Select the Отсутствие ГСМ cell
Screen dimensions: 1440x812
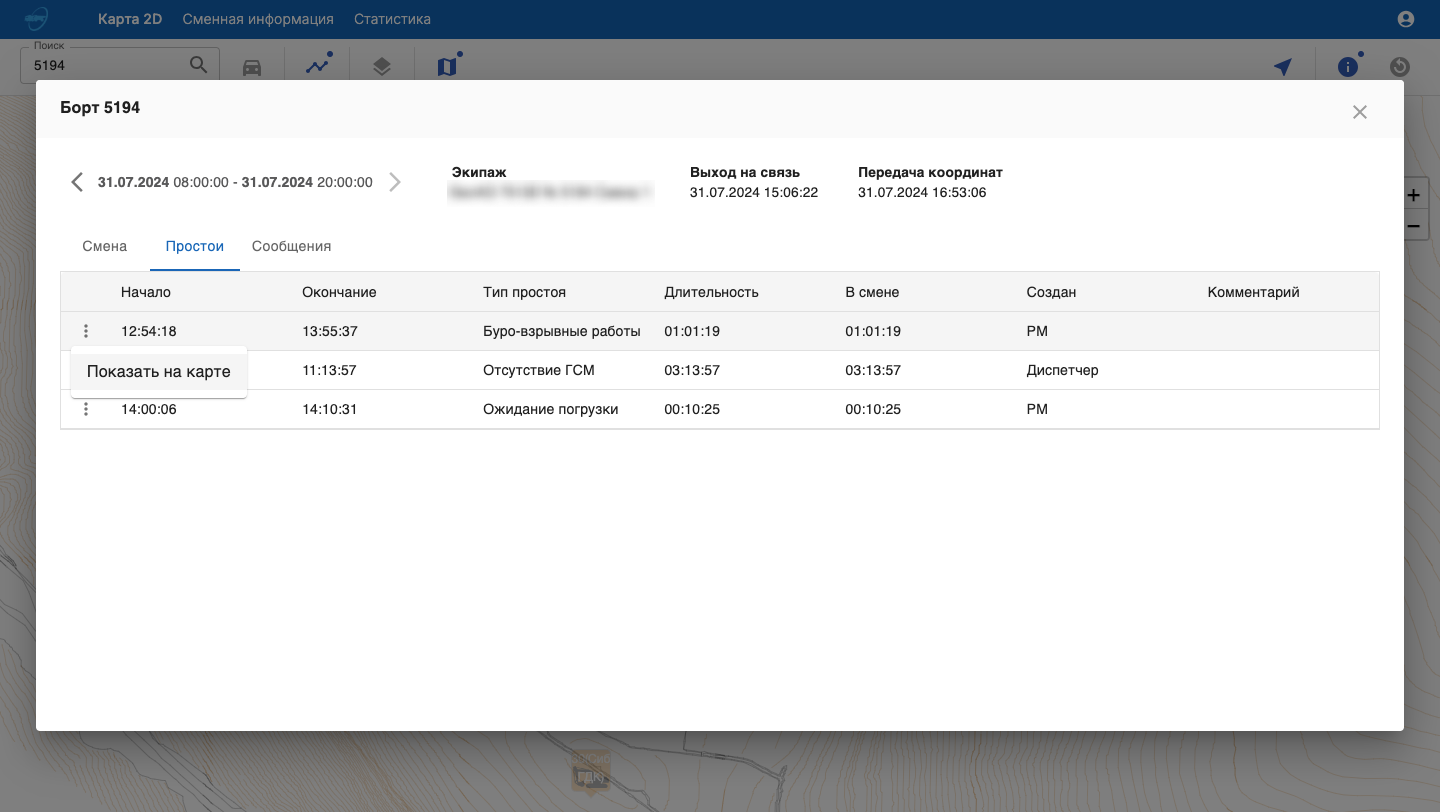538,370
